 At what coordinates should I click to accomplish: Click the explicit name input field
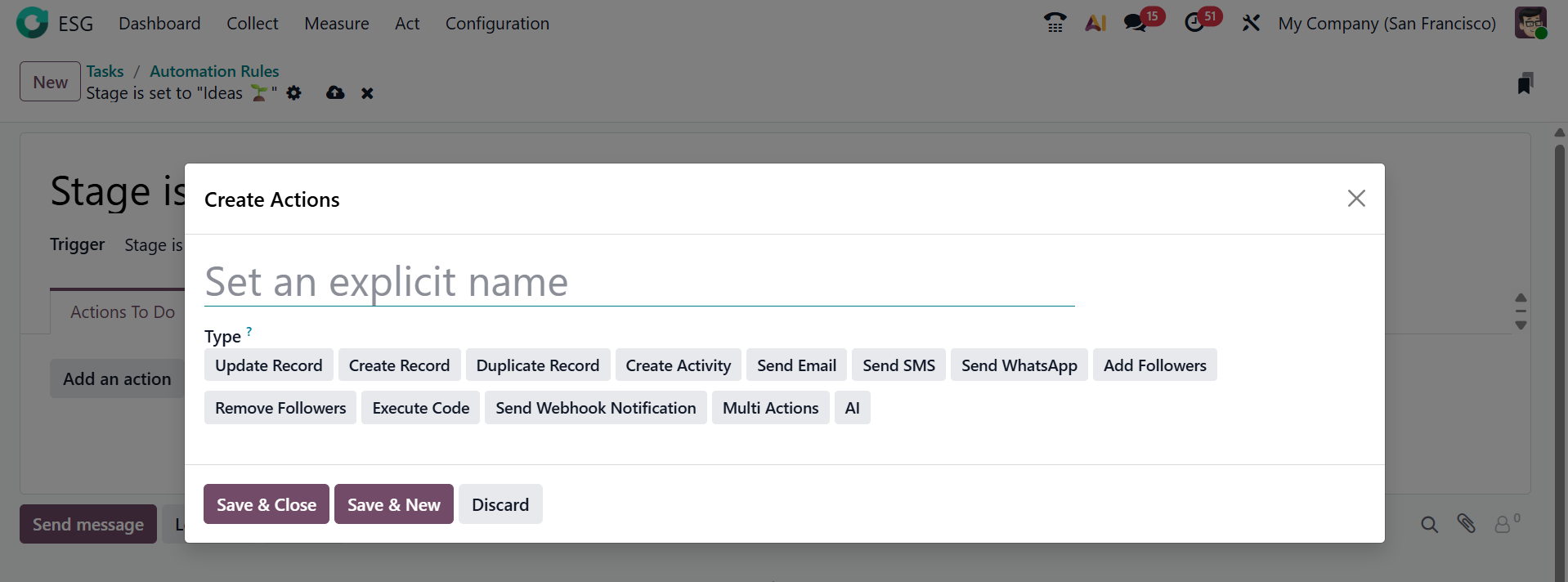(638, 283)
